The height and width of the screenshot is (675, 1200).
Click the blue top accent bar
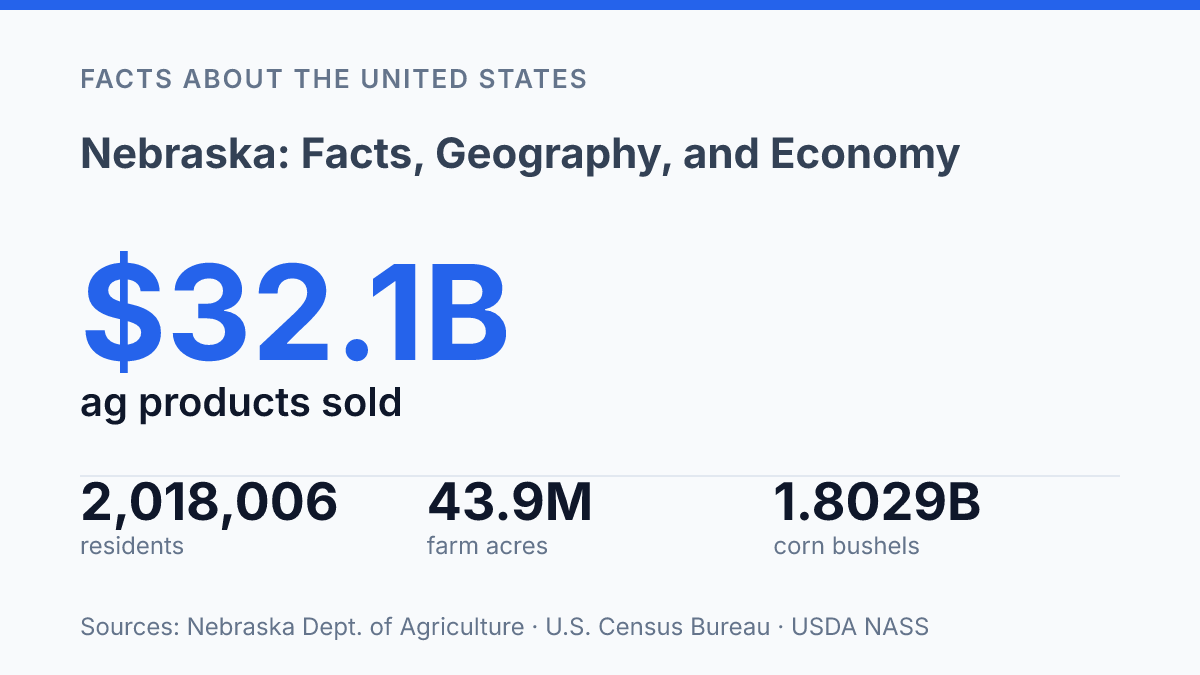tap(600, 5)
